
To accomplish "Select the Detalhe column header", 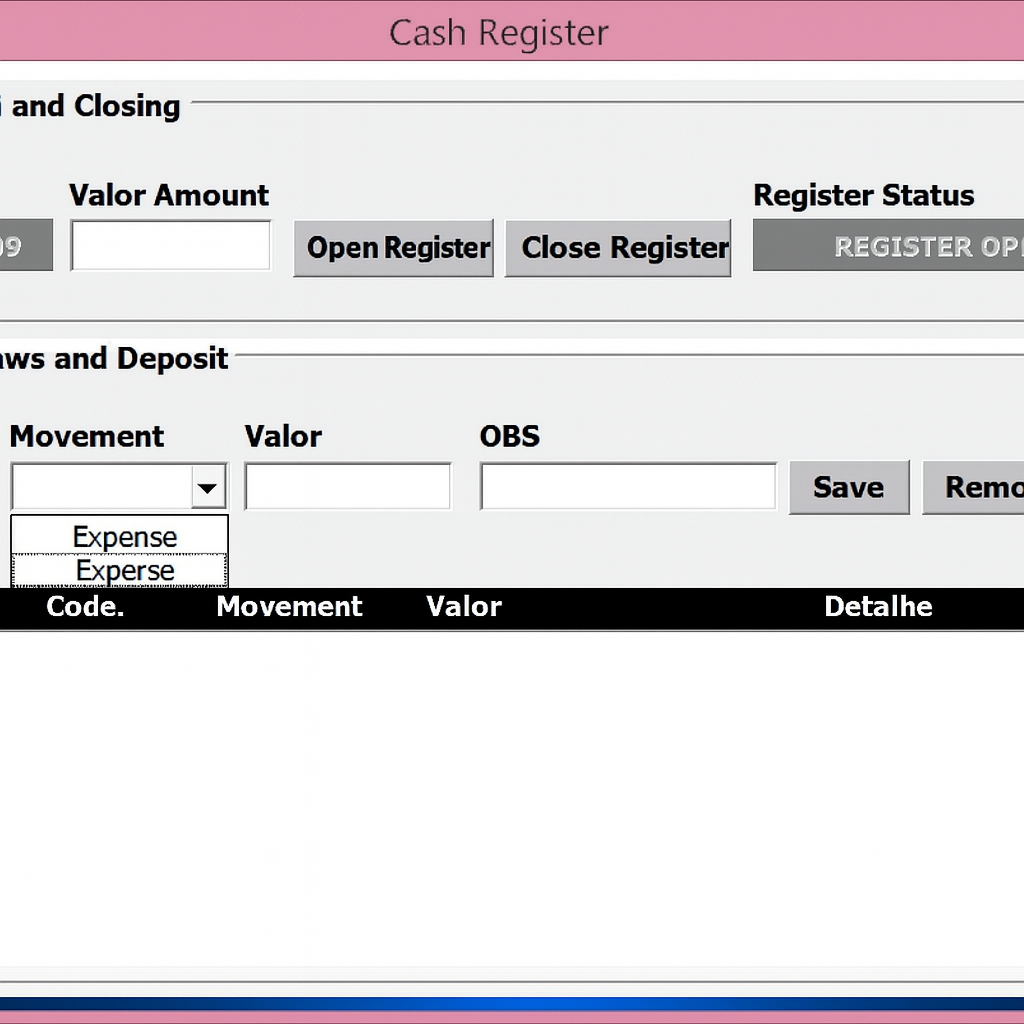I will [x=878, y=607].
